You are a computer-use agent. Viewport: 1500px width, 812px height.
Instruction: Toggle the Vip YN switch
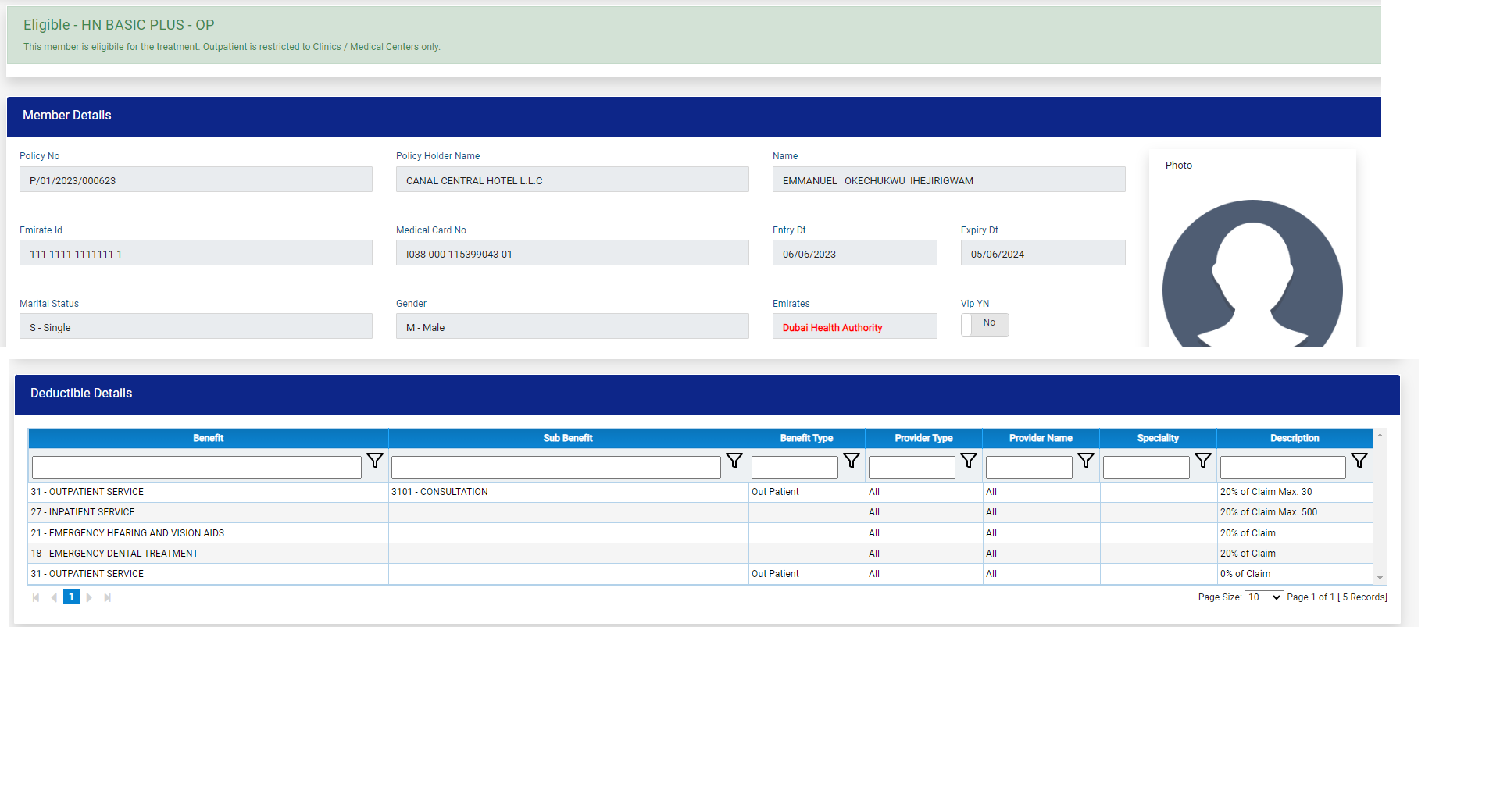tap(984, 324)
